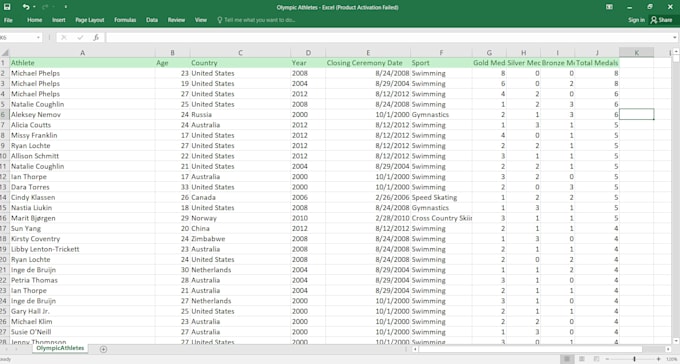Select row 6 header

[4, 115]
